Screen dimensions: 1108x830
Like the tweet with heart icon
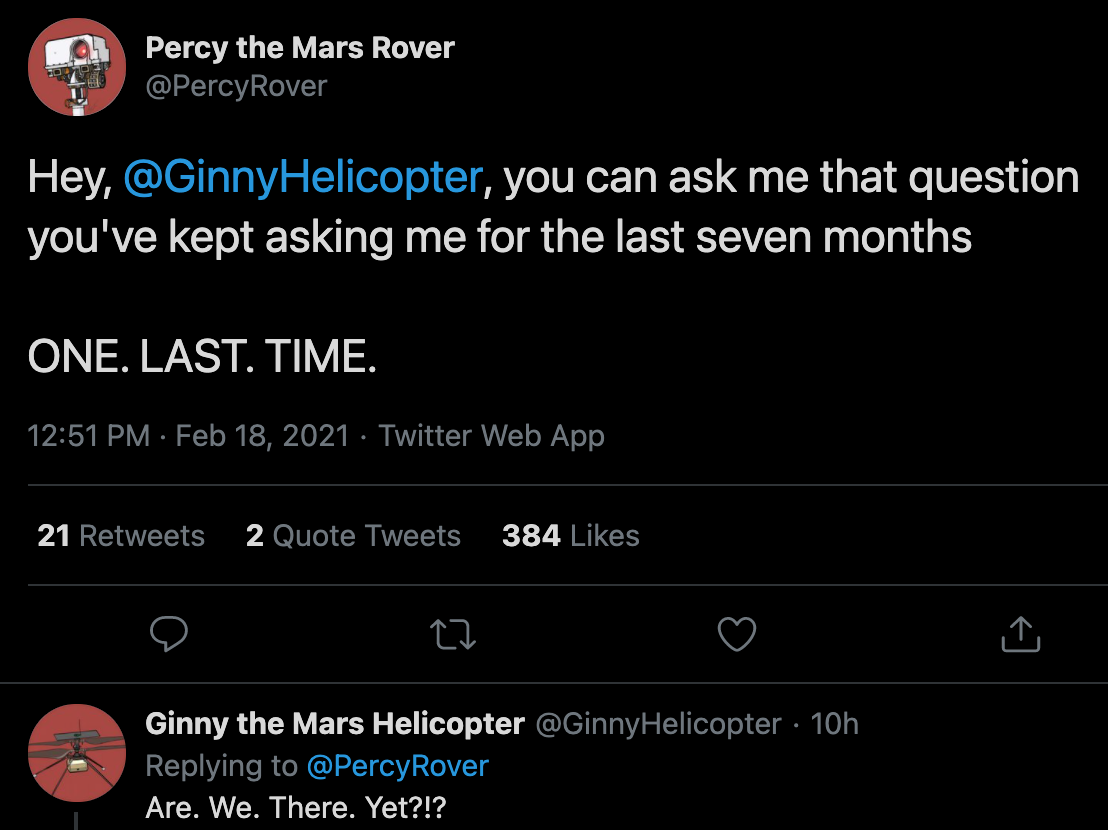pyautogui.click(x=737, y=634)
